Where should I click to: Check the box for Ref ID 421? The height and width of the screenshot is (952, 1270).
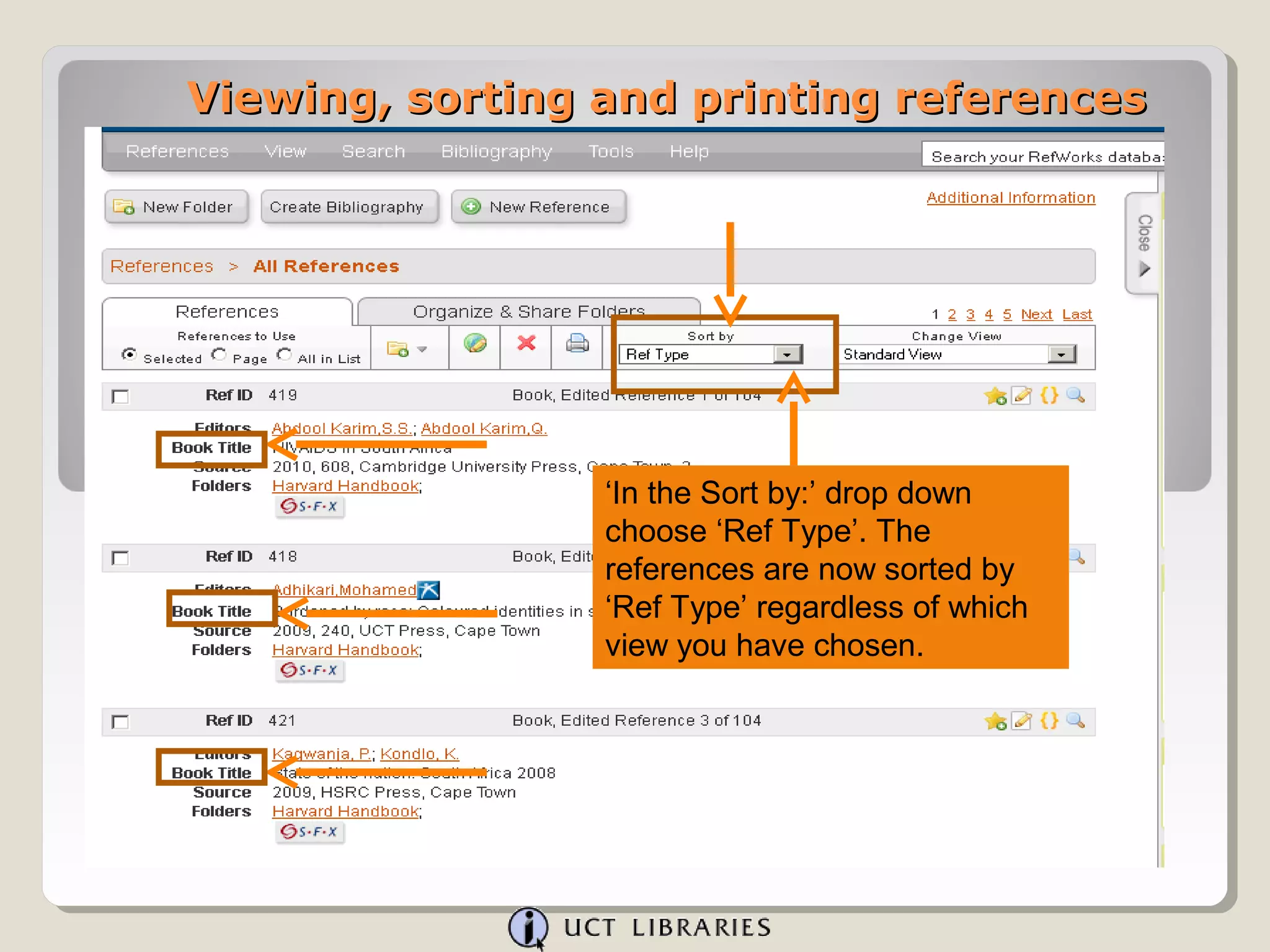click(x=120, y=722)
